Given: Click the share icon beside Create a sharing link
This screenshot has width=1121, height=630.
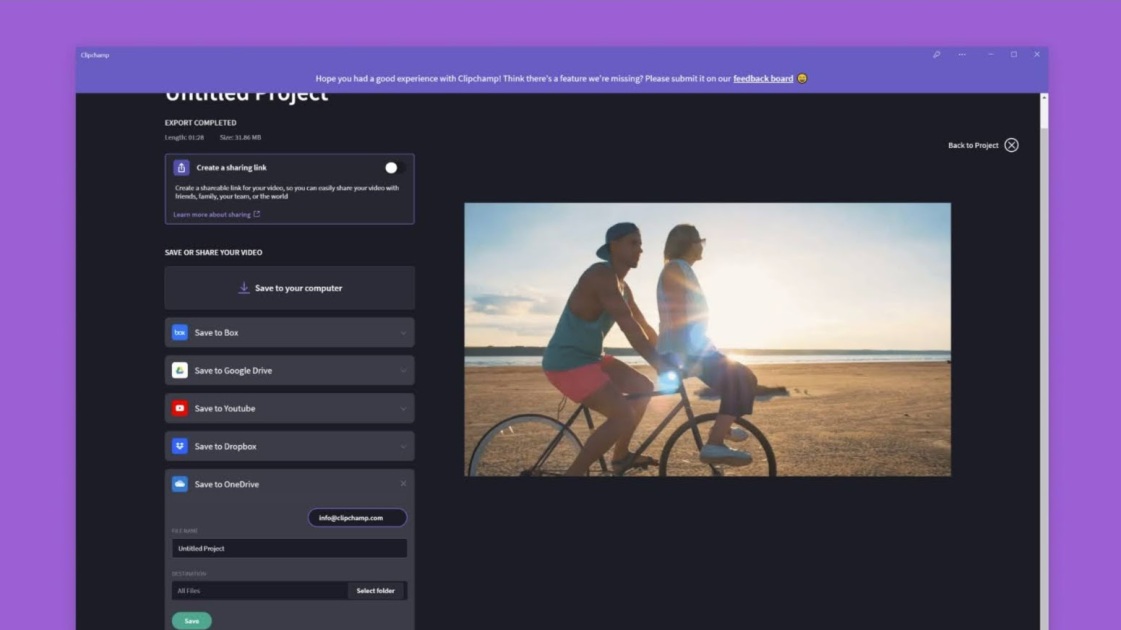Looking at the screenshot, I should 181,168.
